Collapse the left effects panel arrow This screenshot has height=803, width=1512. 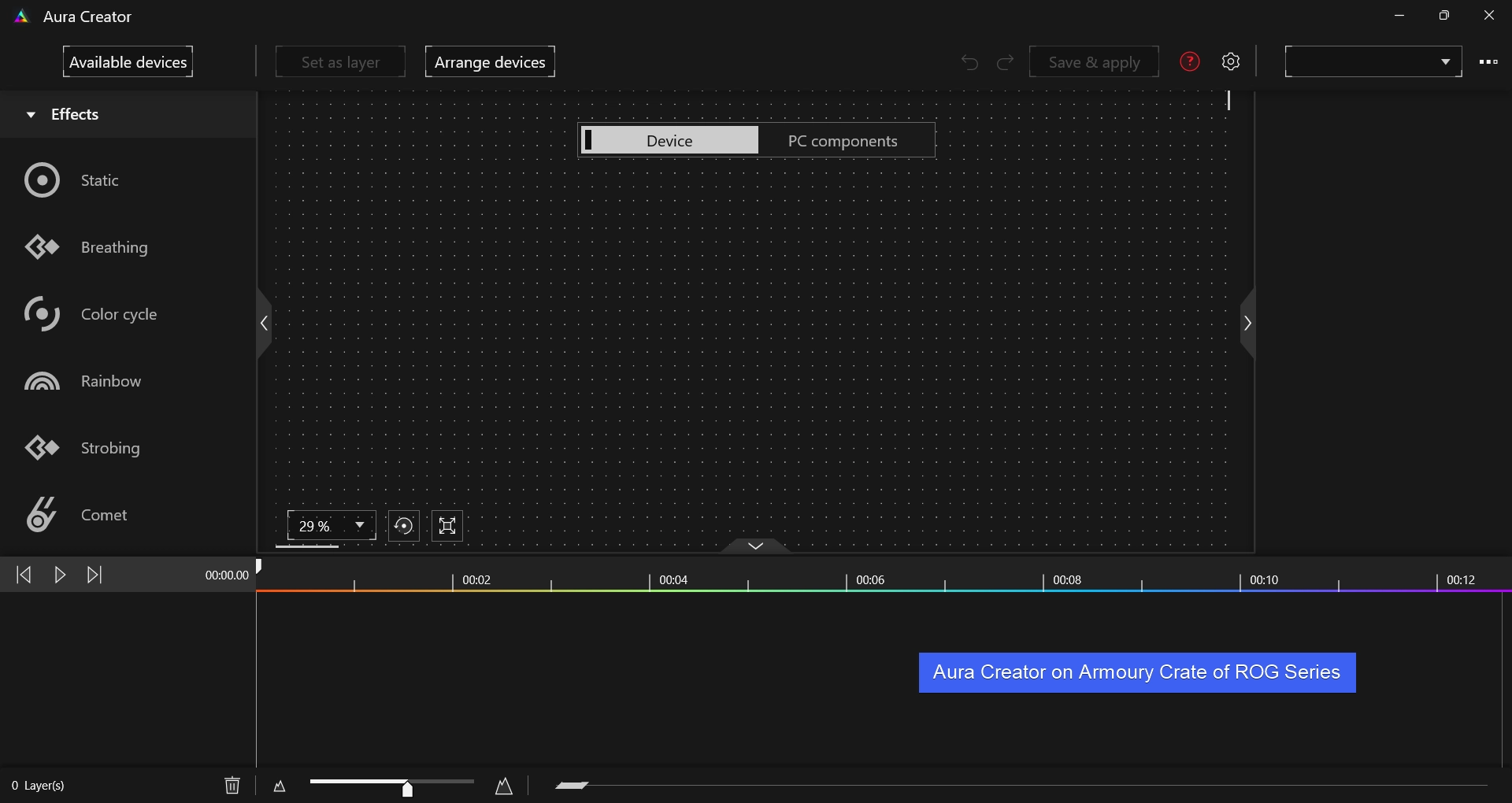(x=264, y=323)
